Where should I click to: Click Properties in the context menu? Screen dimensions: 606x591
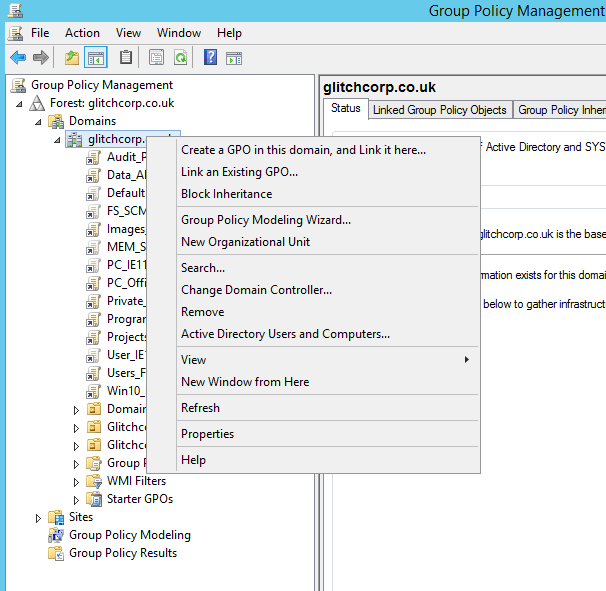pyautogui.click(x=207, y=434)
